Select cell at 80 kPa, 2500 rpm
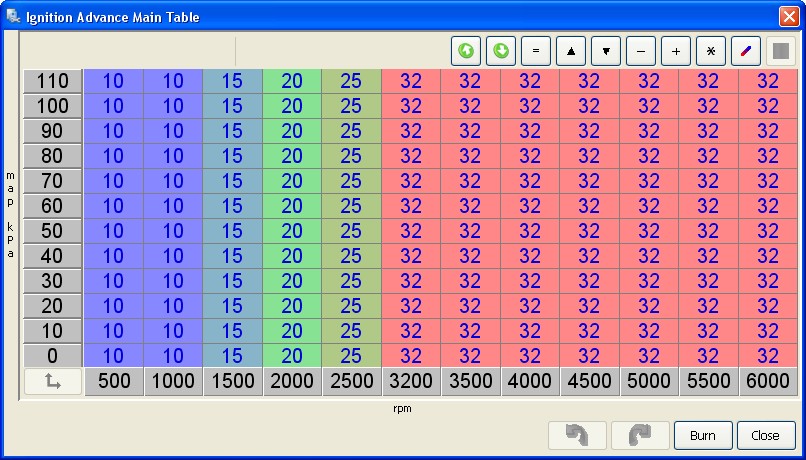 point(352,156)
